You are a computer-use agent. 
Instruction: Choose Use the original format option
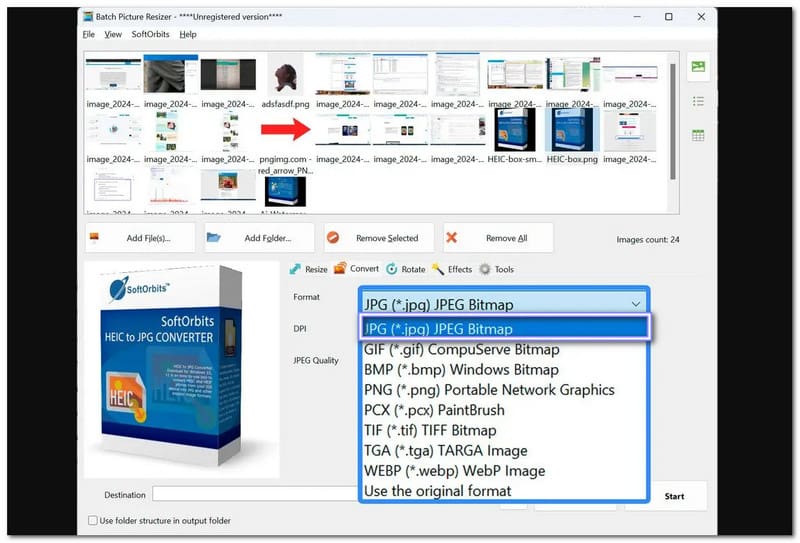504,491
